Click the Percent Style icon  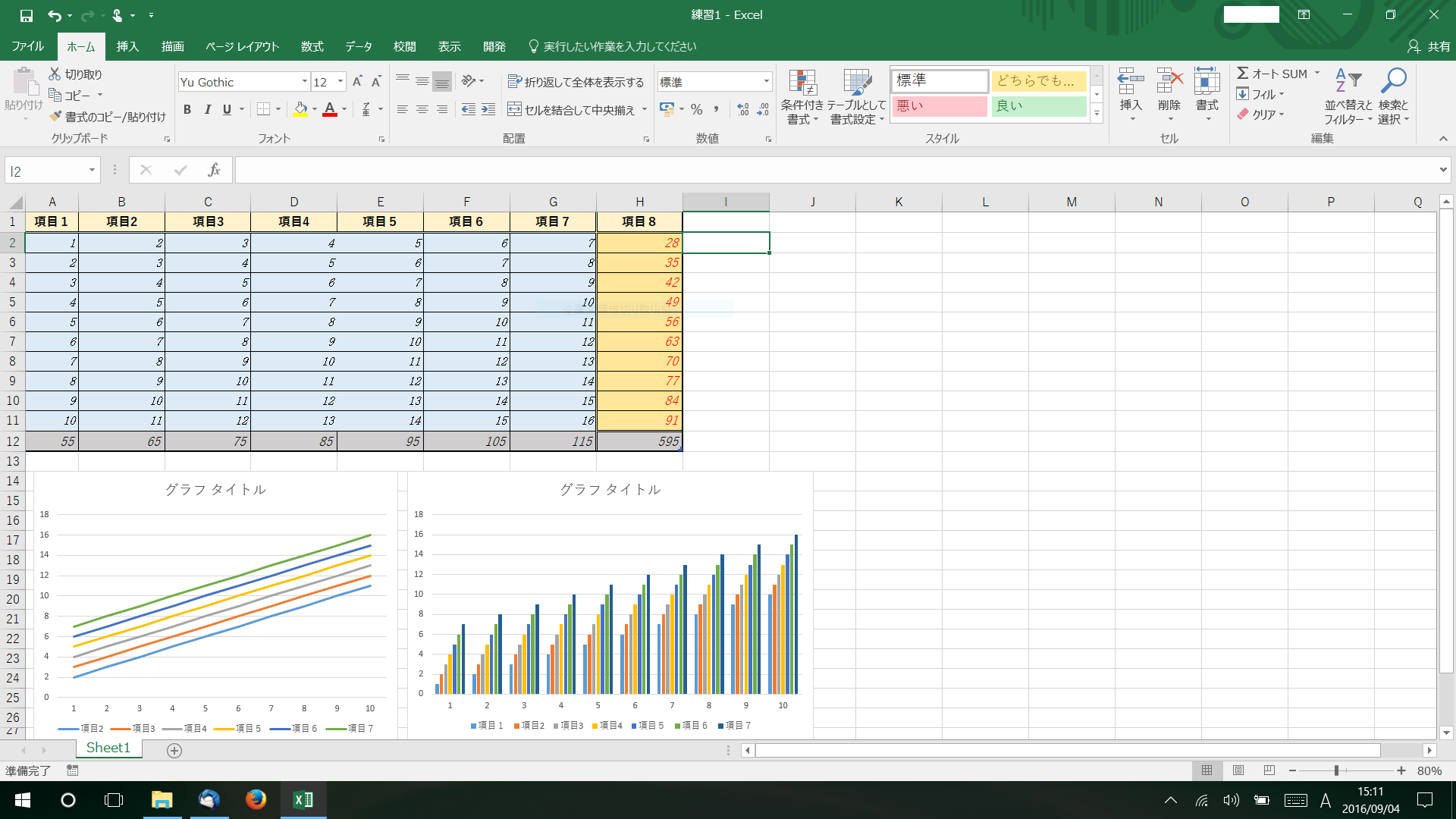coord(696,110)
